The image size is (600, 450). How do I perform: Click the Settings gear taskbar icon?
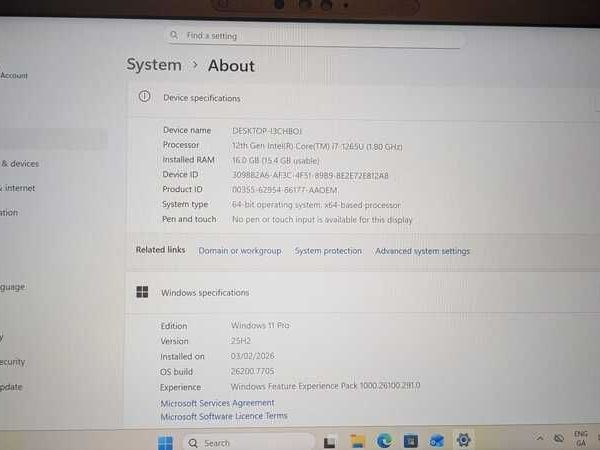click(463, 440)
